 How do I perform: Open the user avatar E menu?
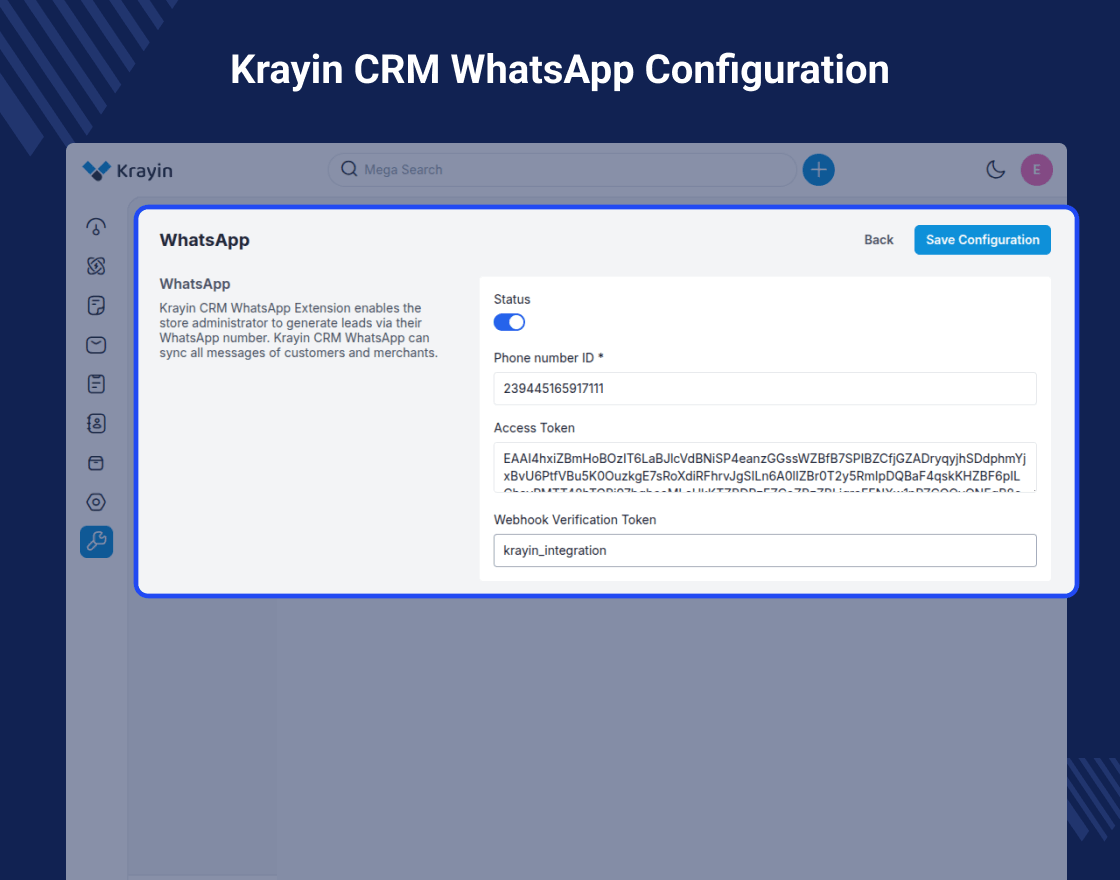(x=1036, y=170)
